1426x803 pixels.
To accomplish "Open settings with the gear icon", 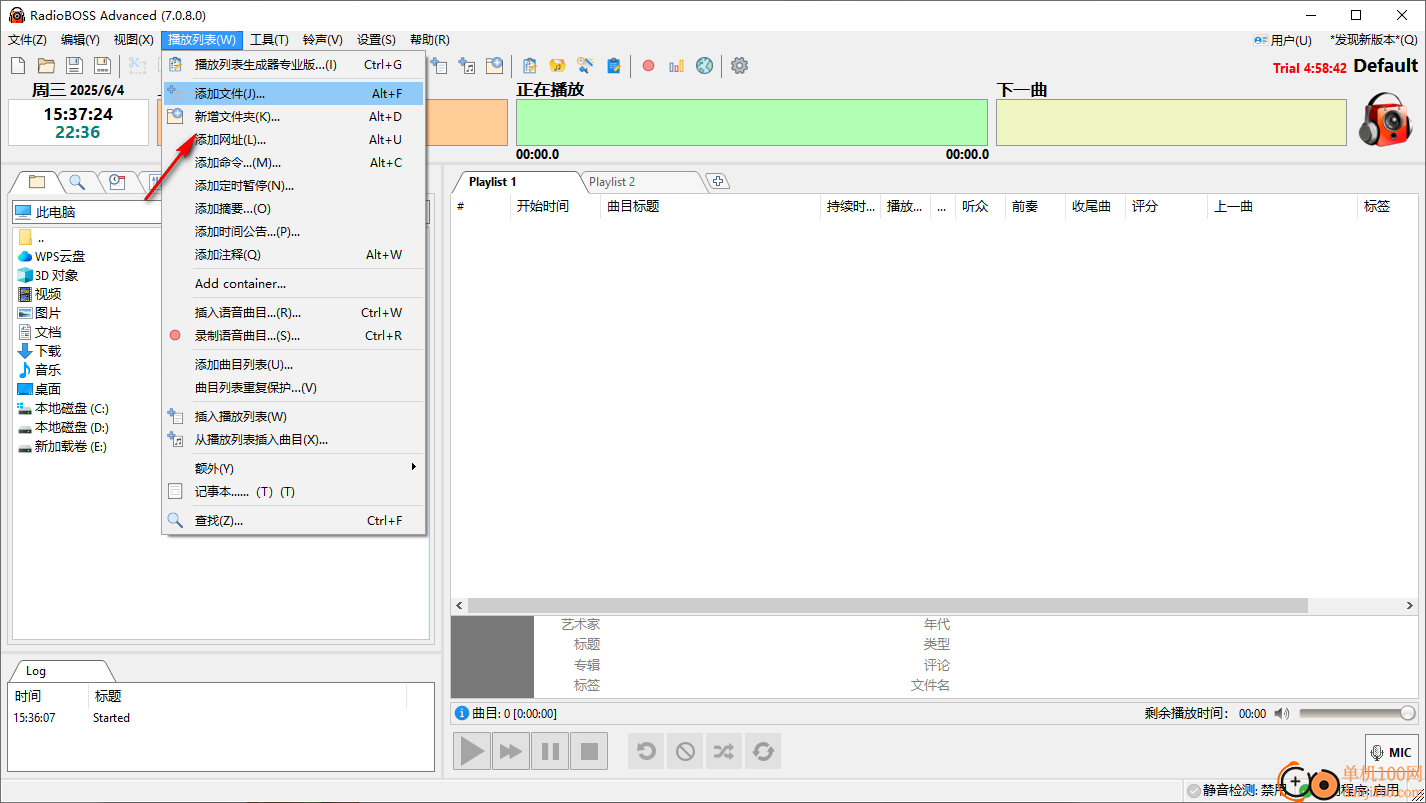I will (x=739, y=66).
